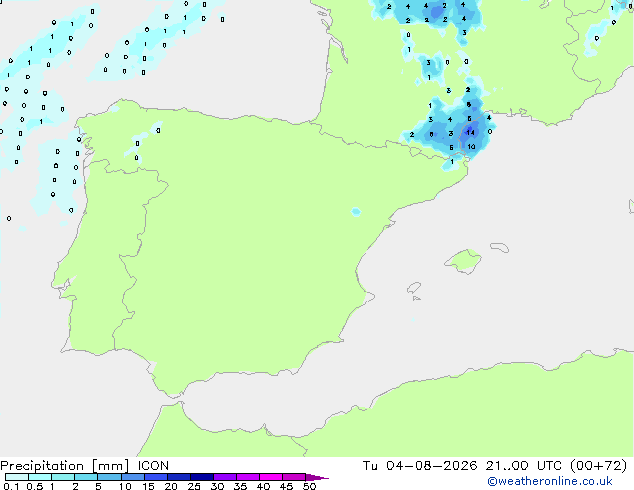This screenshot has width=634, height=490.
Task: Click the 35–40 mm legend color swatch
Action: pyautogui.click(x=248, y=477)
